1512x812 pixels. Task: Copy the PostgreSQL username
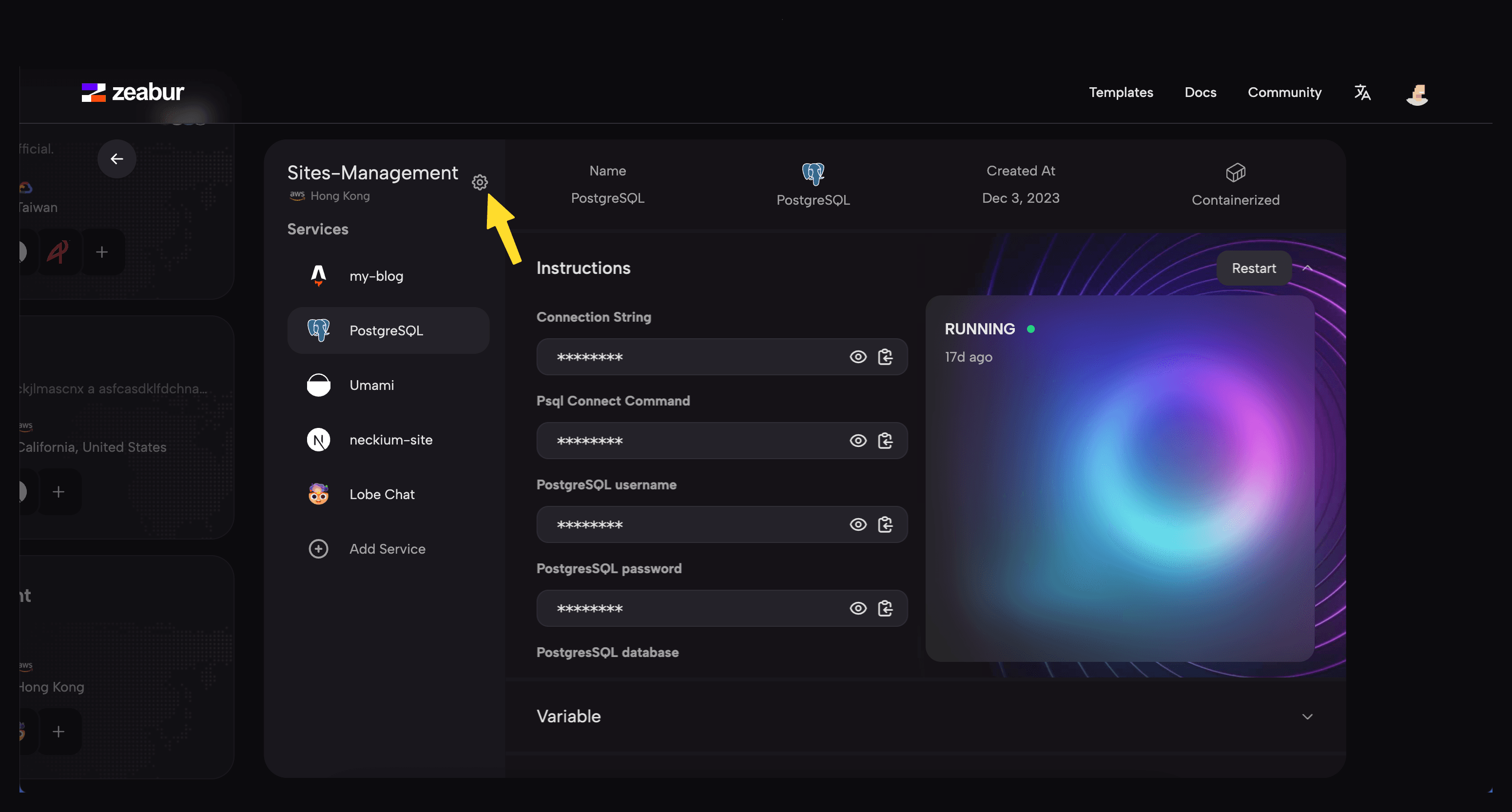click(x=885, y=524)
